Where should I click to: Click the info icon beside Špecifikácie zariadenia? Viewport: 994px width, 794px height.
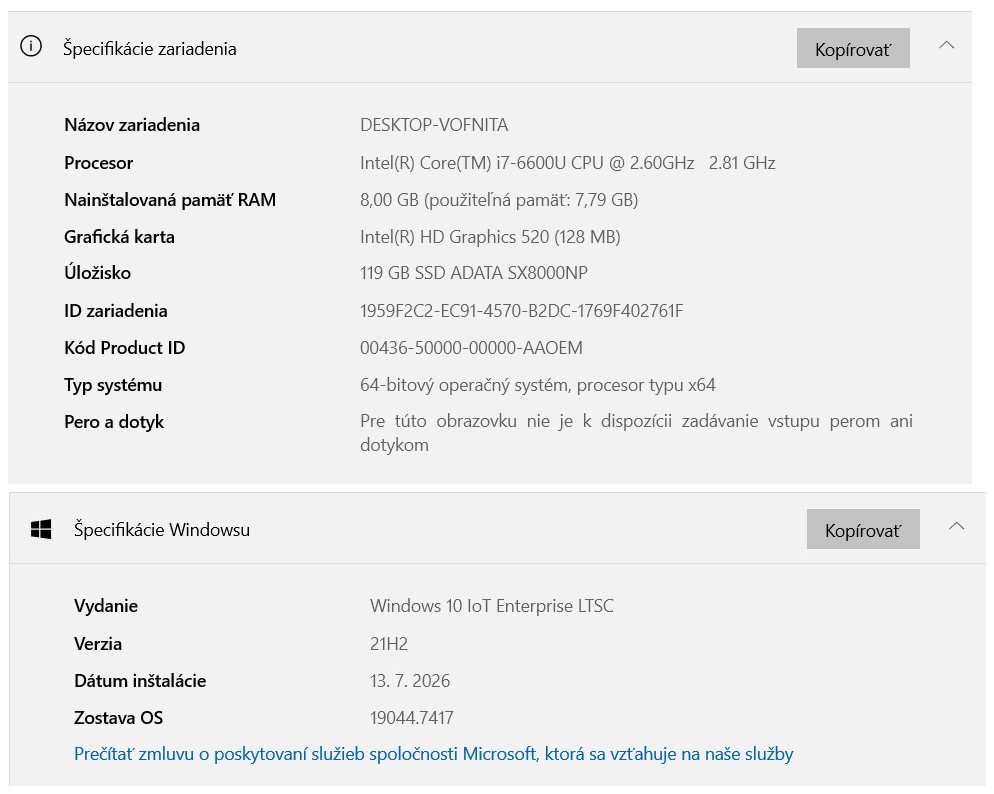point(31,46)
